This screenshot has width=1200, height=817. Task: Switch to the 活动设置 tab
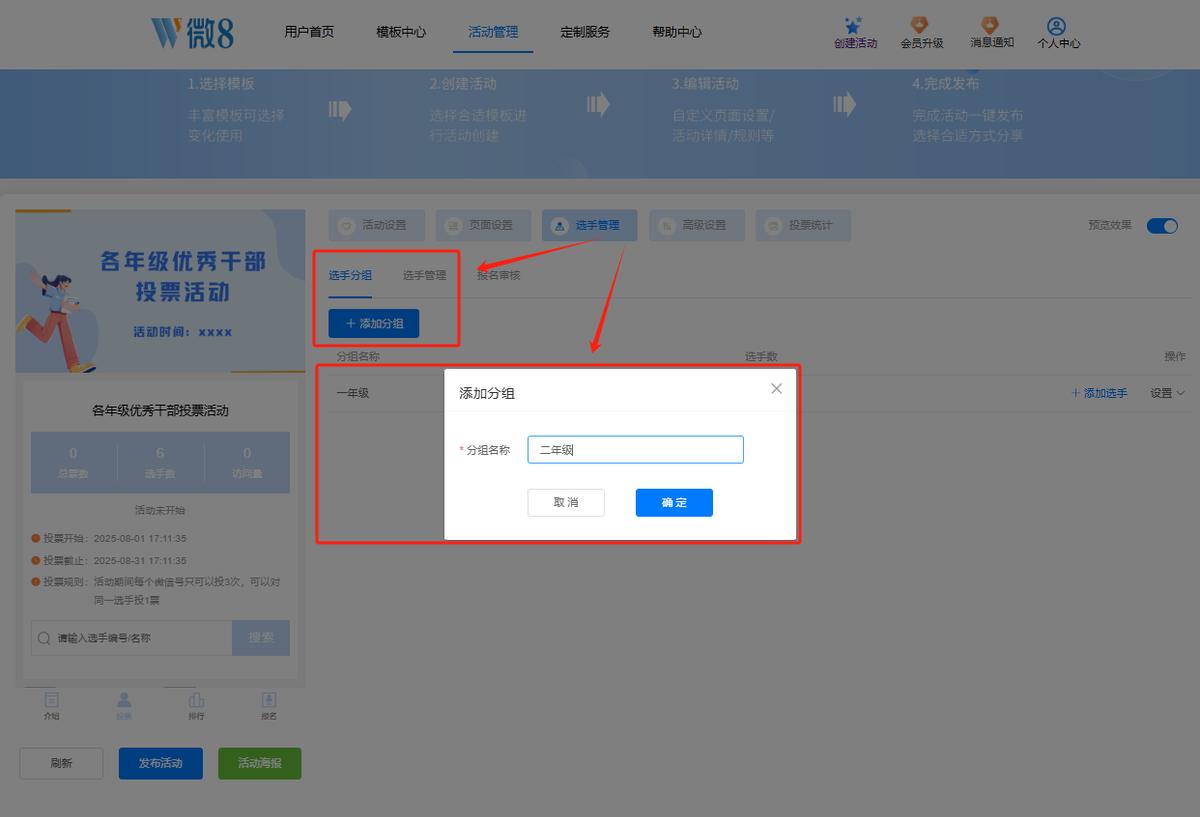[x=376, y=225]
